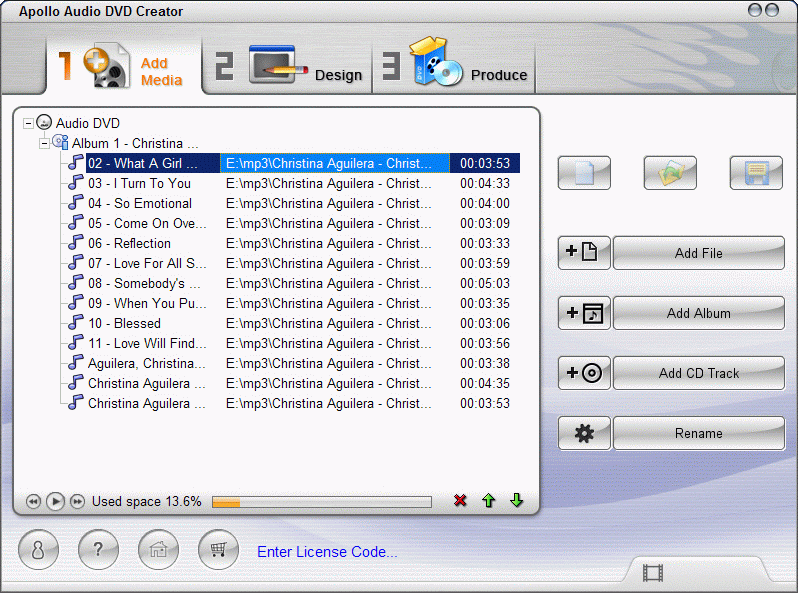This screenshot has height=593, width=798.
Task: Move track down with green down arrow
Action: [517, 500]
